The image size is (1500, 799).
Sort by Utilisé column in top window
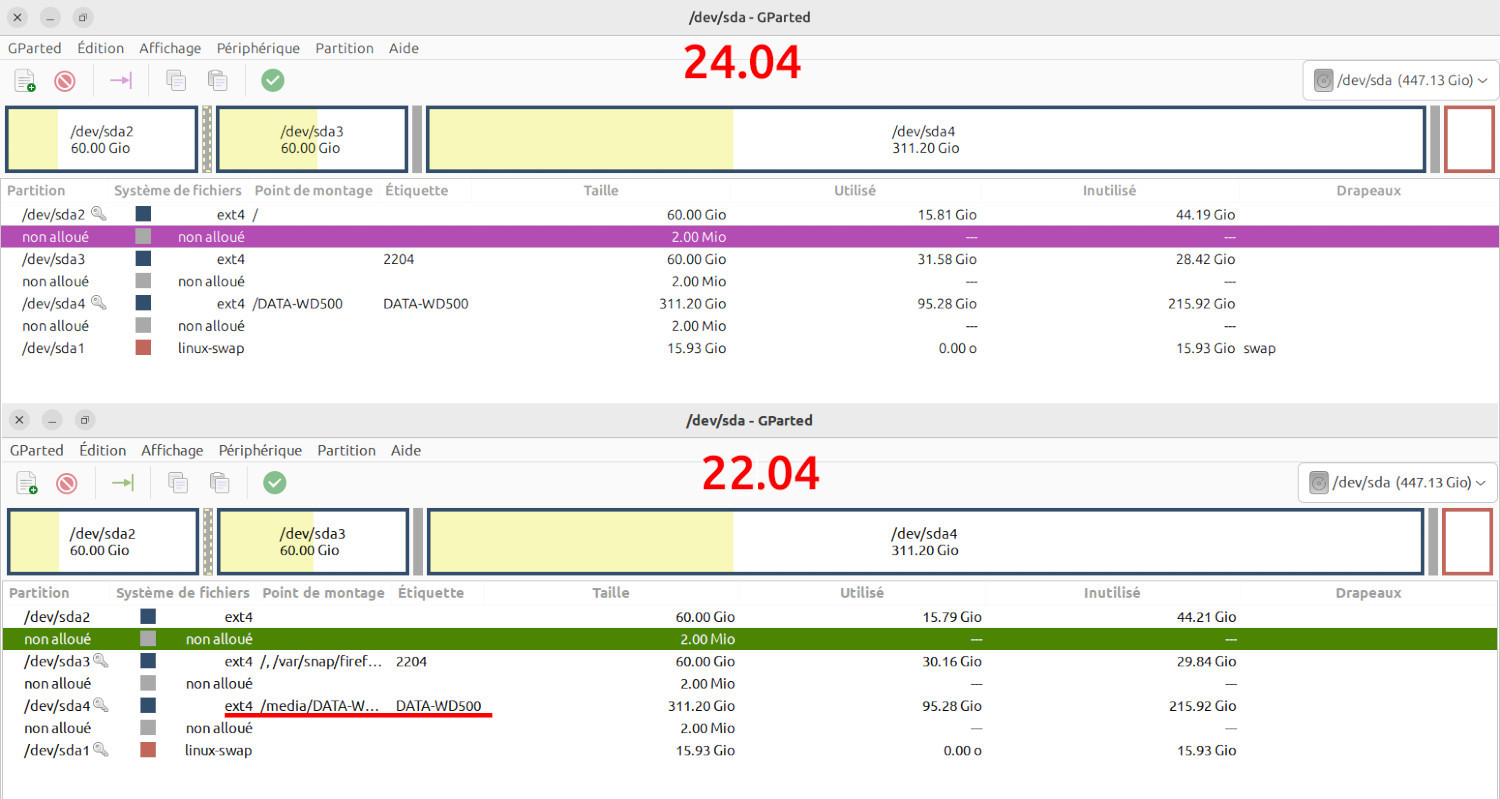click(855, 190)
